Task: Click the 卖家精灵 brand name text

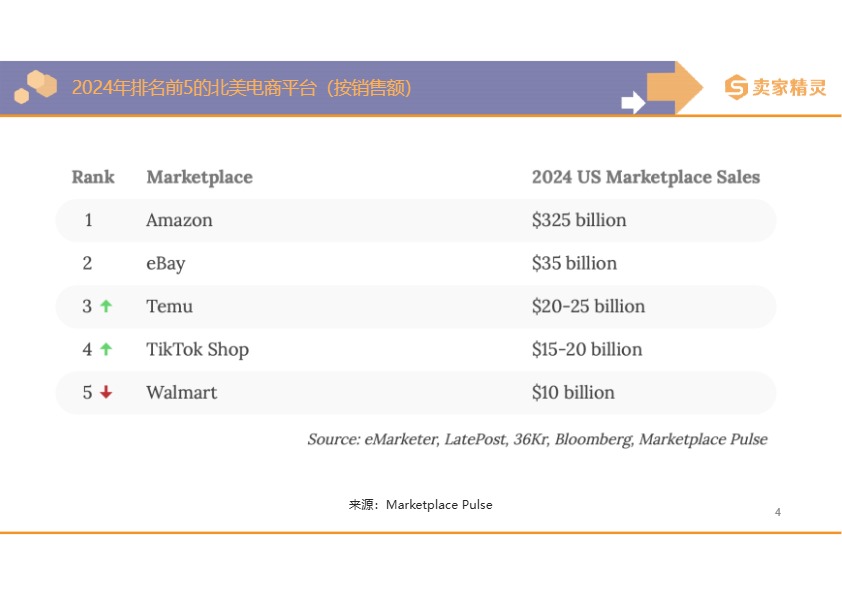Action: click(x=789, y=87)
